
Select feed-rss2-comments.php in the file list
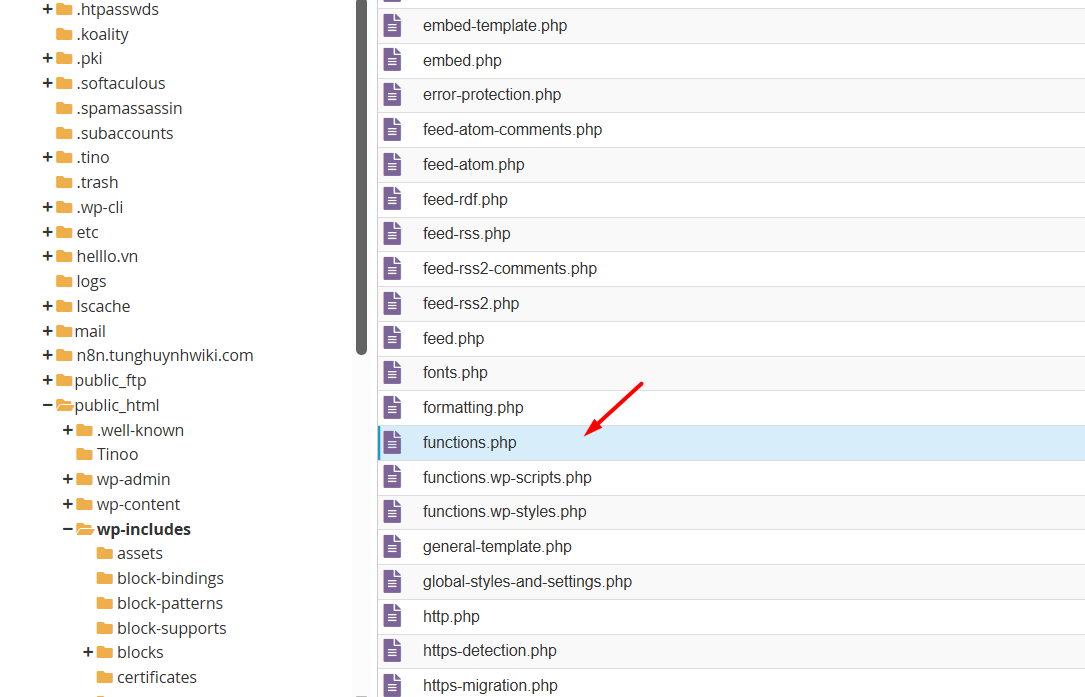[x=509, y=268]
